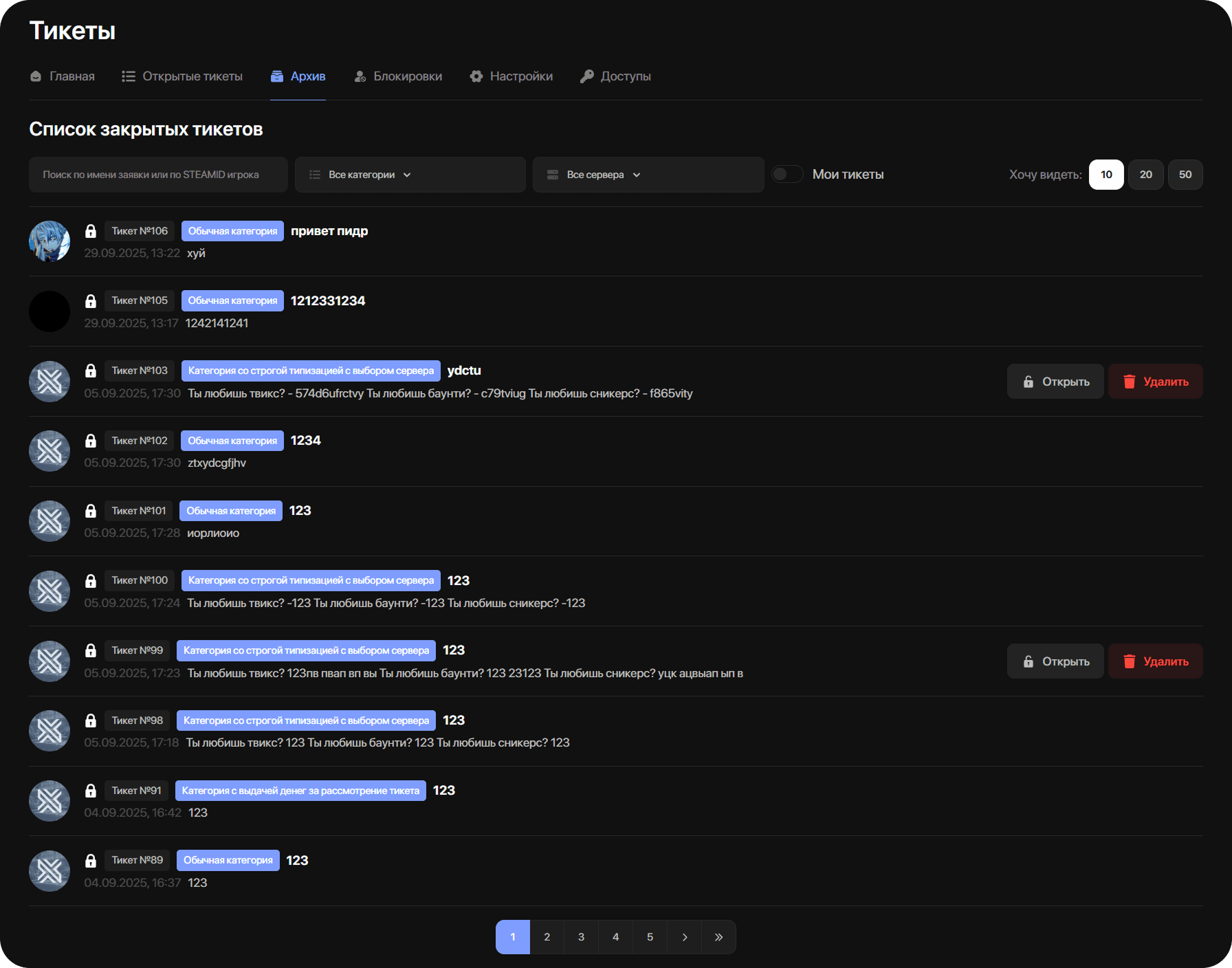The height and width of the screenshot is (968, 1232).
Task: Click the lock icon of Тикет №100
Action: pos(91,581)
